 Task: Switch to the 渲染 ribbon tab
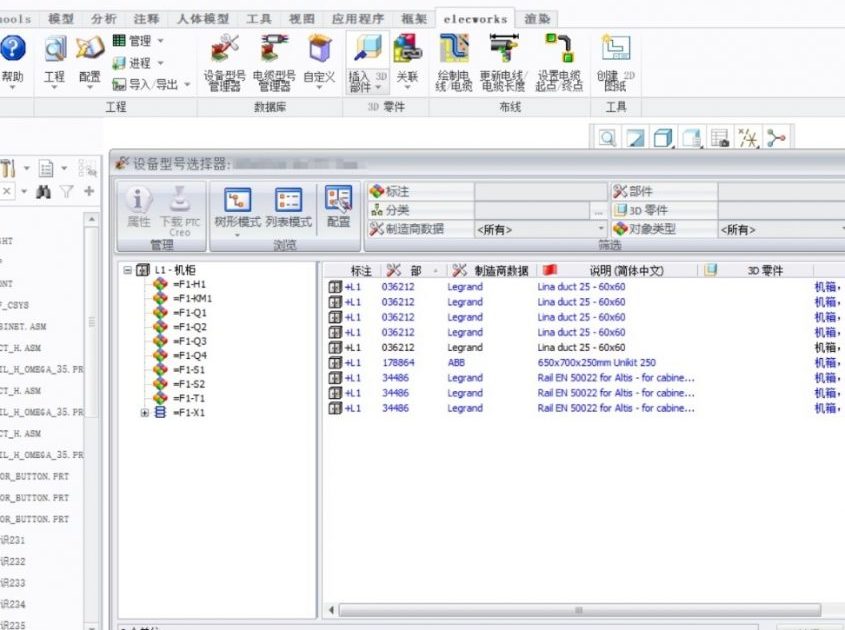pos(537,19)
